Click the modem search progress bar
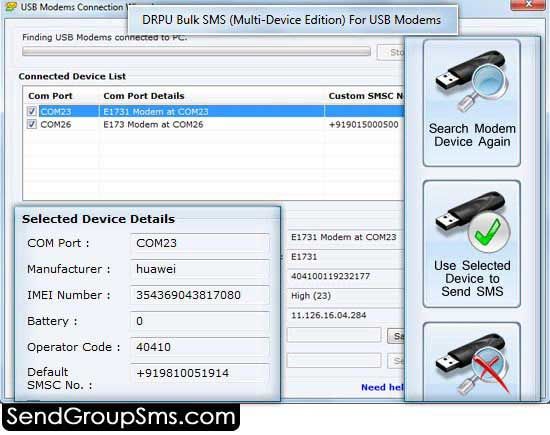The width and height of the screenshot is (550, 435). click(196, 52)
